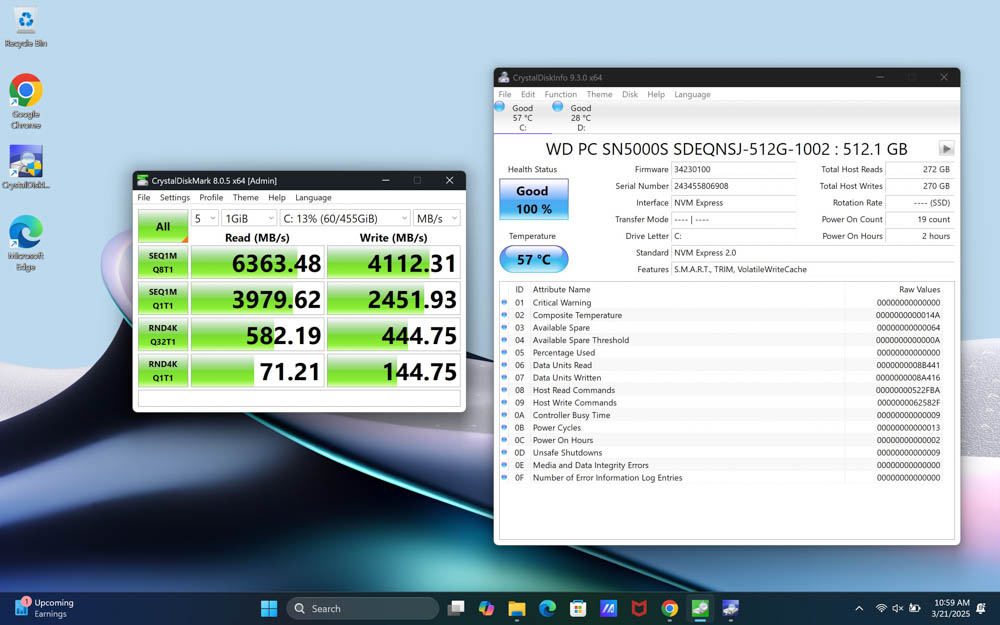
Task: Click the Raw Values column header
Action: [920, 290]
